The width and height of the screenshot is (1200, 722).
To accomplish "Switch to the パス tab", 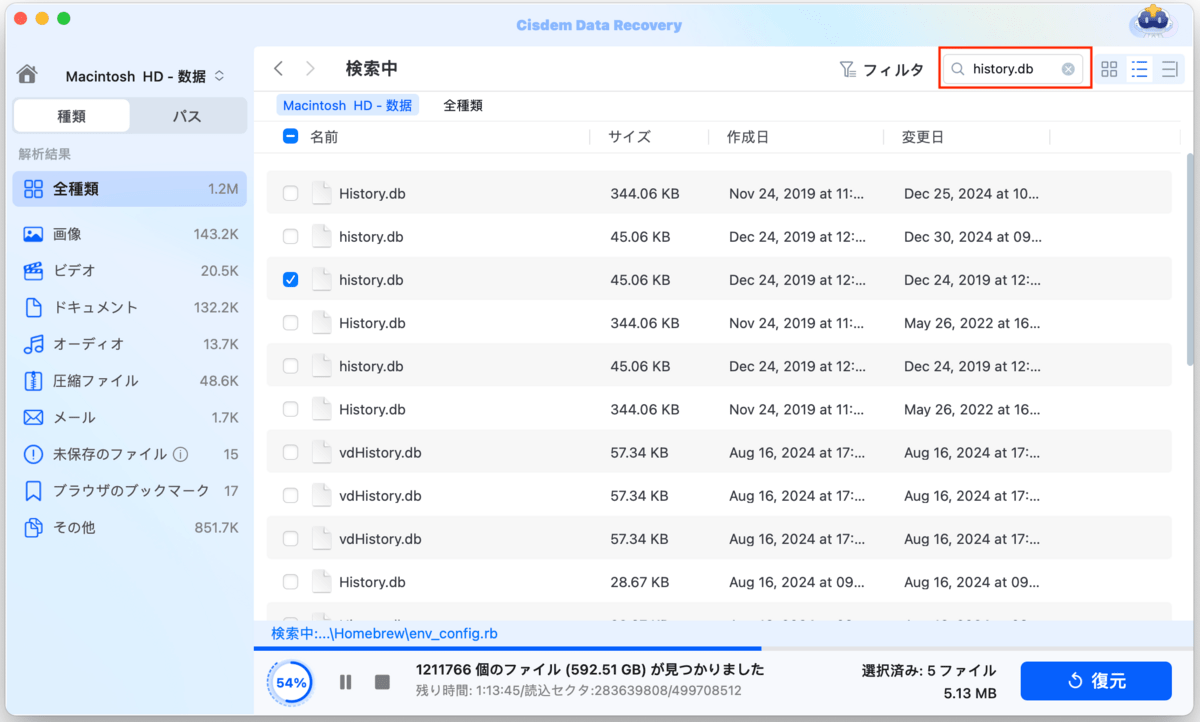I will pyautogui.click(x=187, y=116).
